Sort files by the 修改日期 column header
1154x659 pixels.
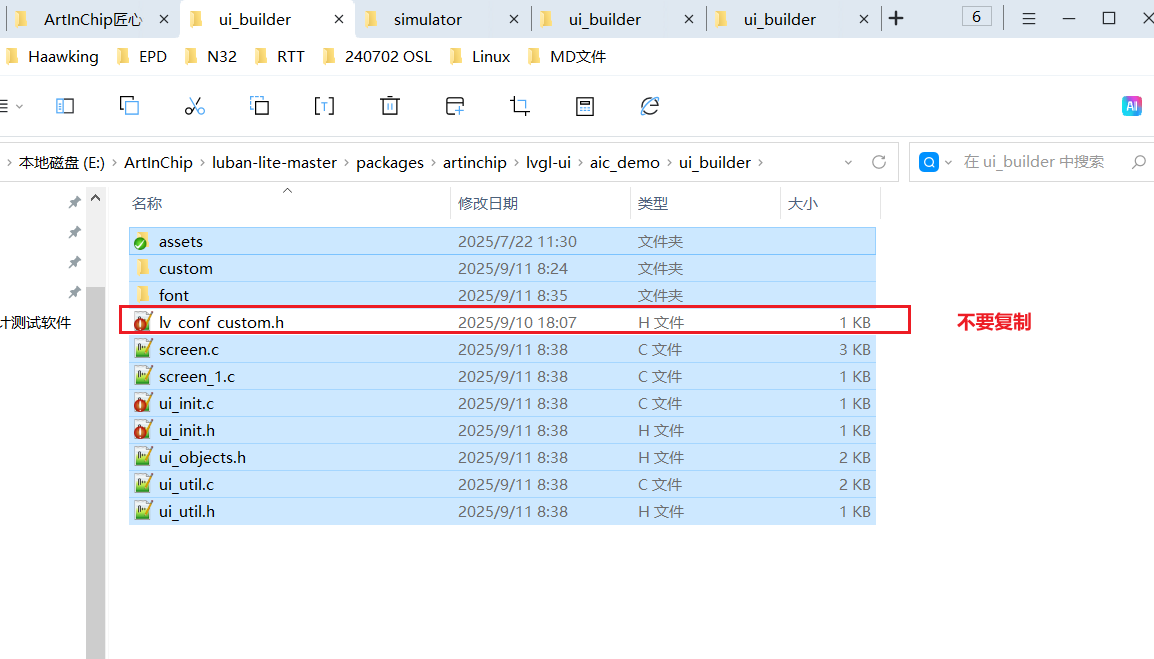488,203
